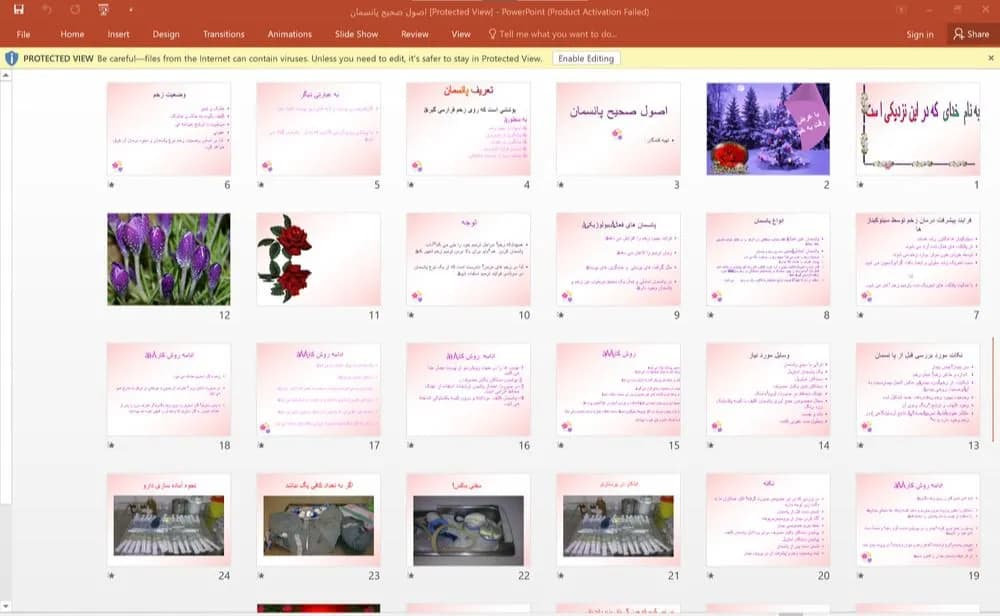Viewport: 1000px width, 616px height.
Task: Open Customize Quick Access Toolbar dropdown
Action: [131, 10]
